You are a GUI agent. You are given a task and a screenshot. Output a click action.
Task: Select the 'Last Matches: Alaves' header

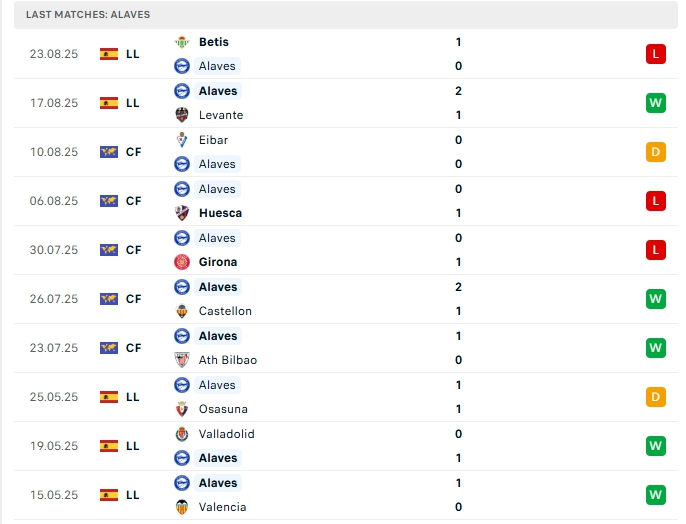[88, 15]
